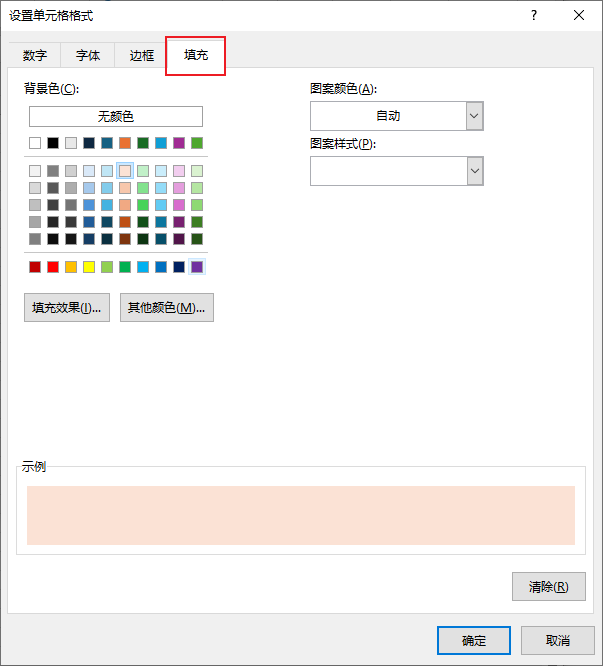Choose cyan-blue swatch in standard colors row

tap(143, 267)
